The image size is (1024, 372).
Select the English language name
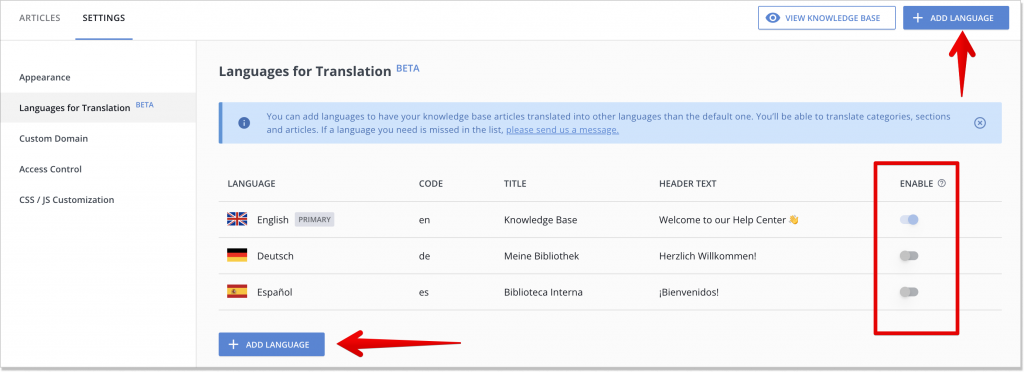(x=272, y=220)
